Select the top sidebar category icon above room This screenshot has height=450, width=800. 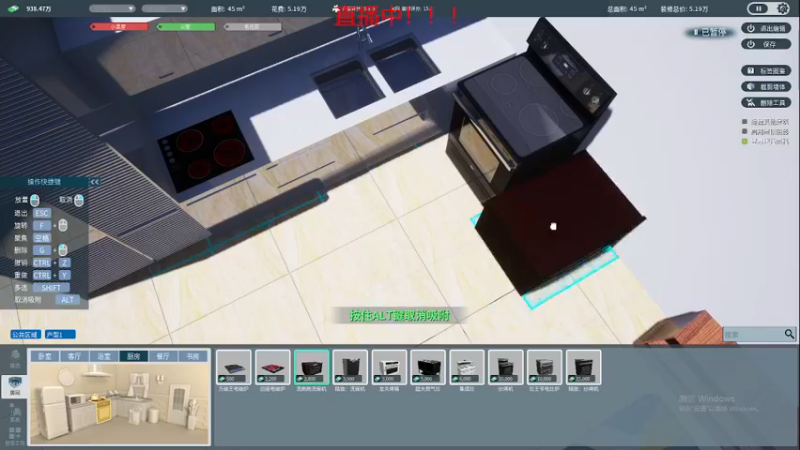[15, 358]
